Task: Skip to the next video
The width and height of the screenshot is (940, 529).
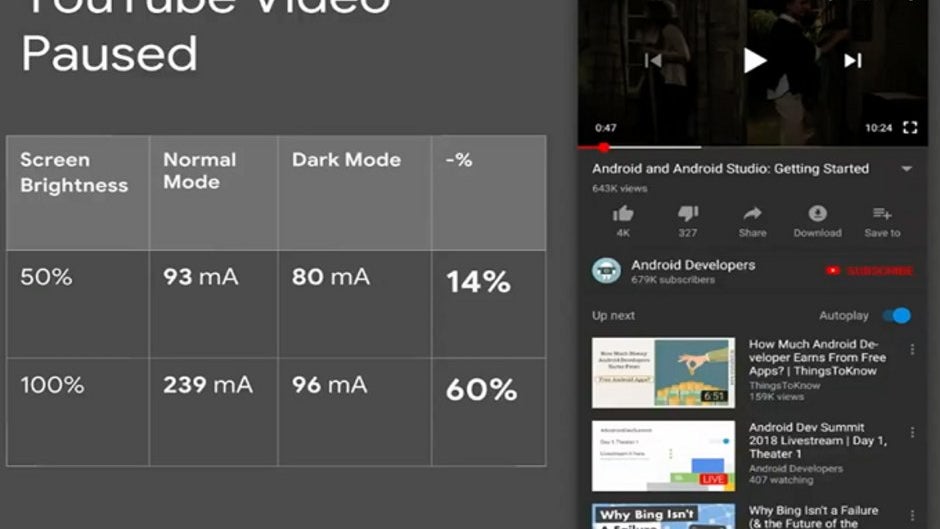Action: coord(852,61)
